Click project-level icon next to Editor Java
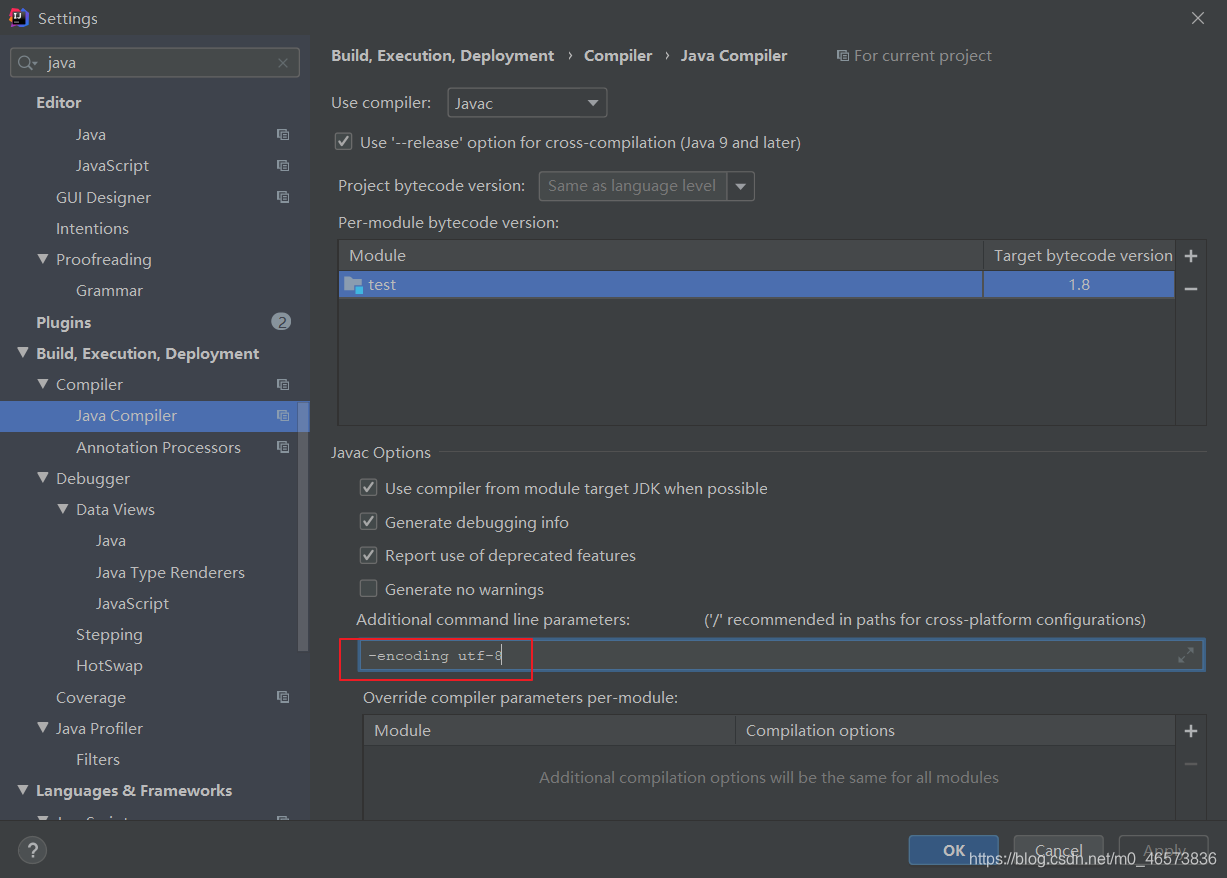 283,134
